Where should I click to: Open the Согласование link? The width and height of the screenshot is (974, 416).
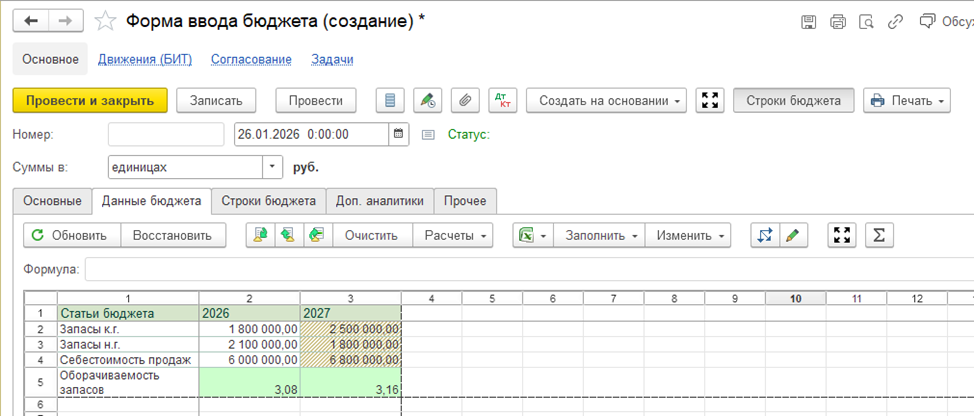pyautogui.click(x=251, y=59)
